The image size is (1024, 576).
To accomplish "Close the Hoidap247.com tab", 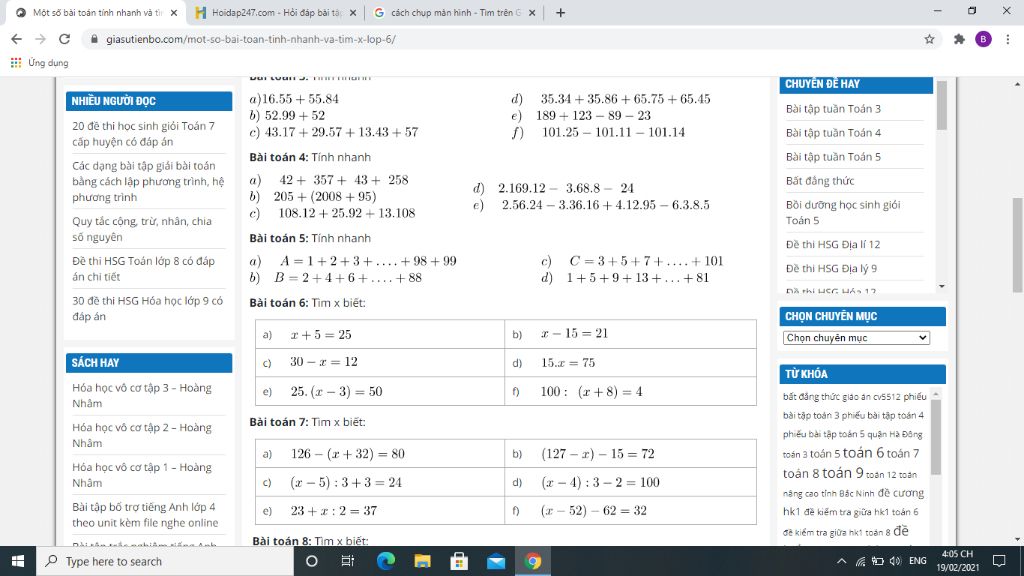I will coord(353,12).
